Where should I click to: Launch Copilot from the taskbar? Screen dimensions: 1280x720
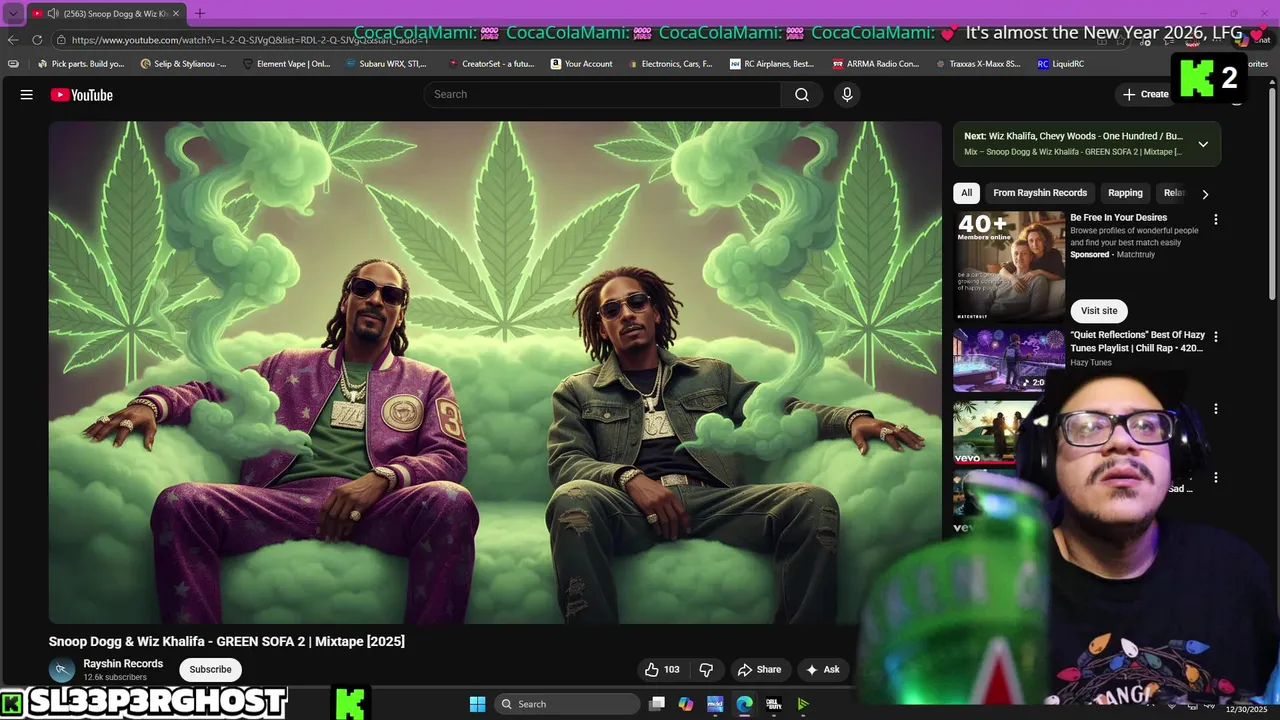click(x=686, y=704)
